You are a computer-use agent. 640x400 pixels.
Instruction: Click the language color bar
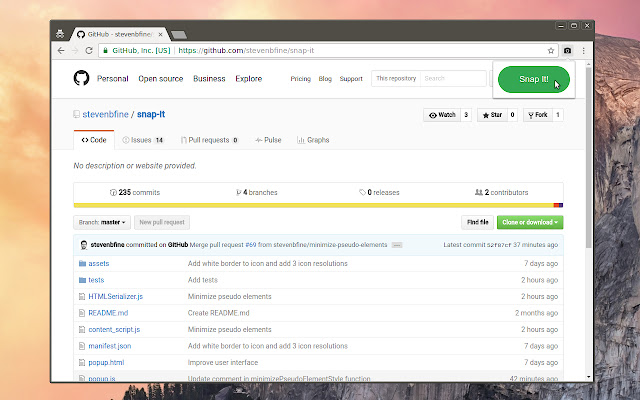coord(318,205)
